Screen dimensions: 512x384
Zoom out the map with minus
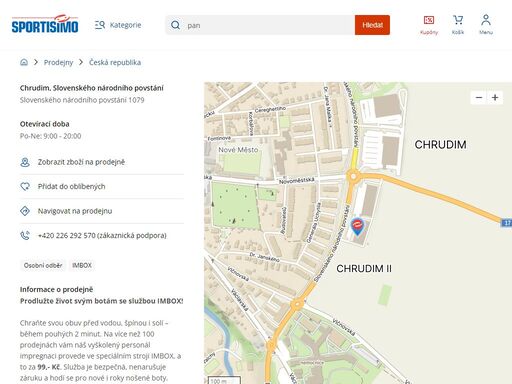coord(479,97)
